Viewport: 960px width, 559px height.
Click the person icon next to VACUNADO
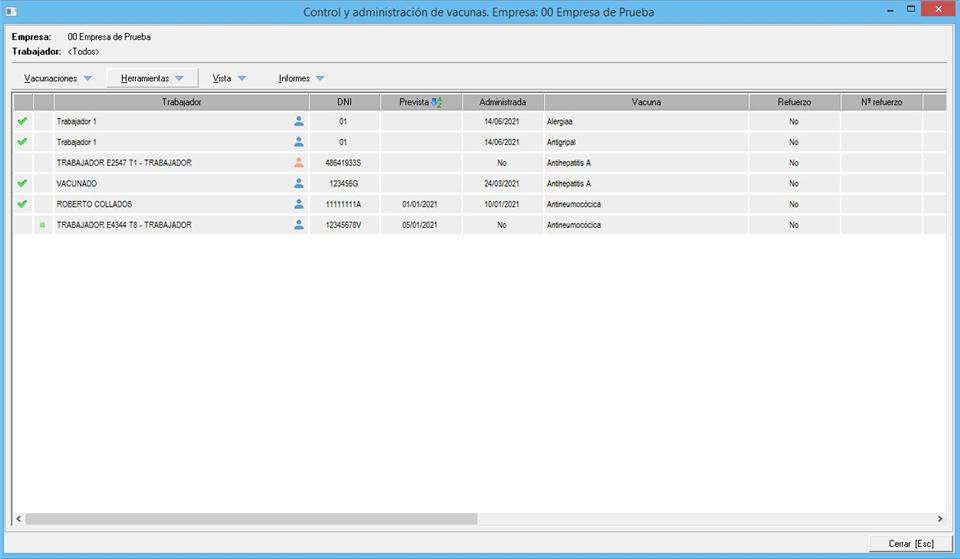click(298, 184)
